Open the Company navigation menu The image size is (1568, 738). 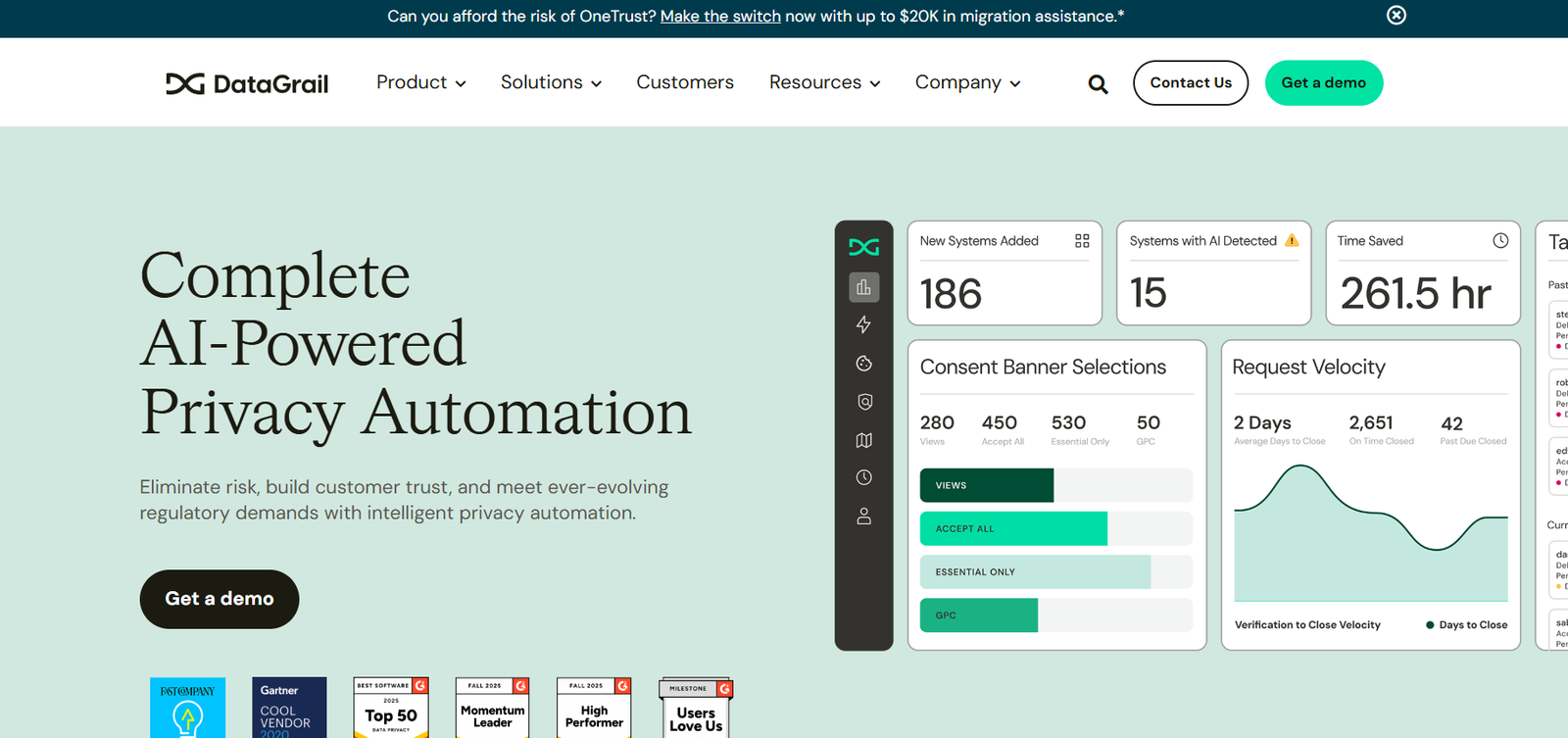[967, 82]
